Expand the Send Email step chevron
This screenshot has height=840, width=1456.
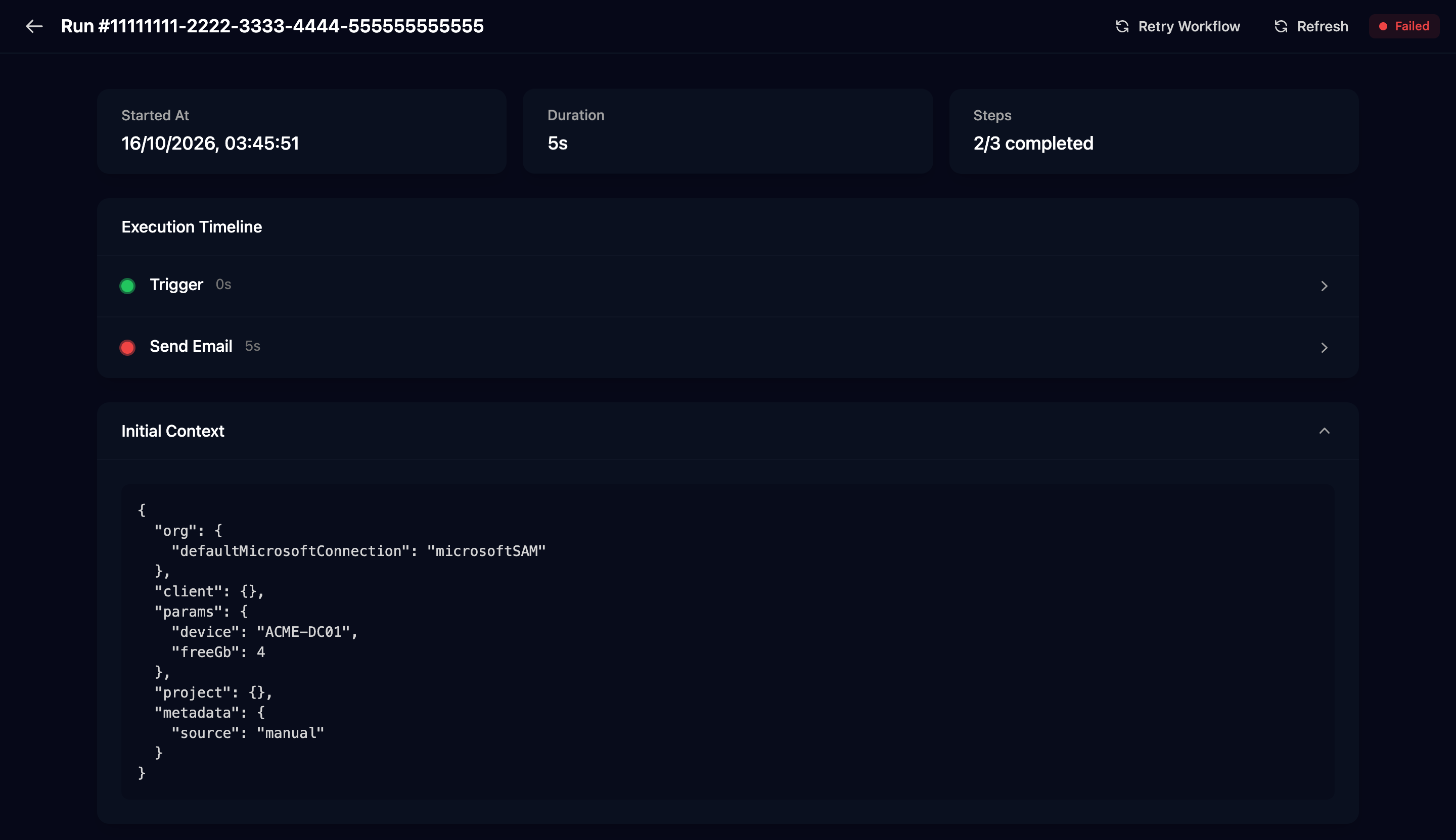click(x=1324, y=347)
